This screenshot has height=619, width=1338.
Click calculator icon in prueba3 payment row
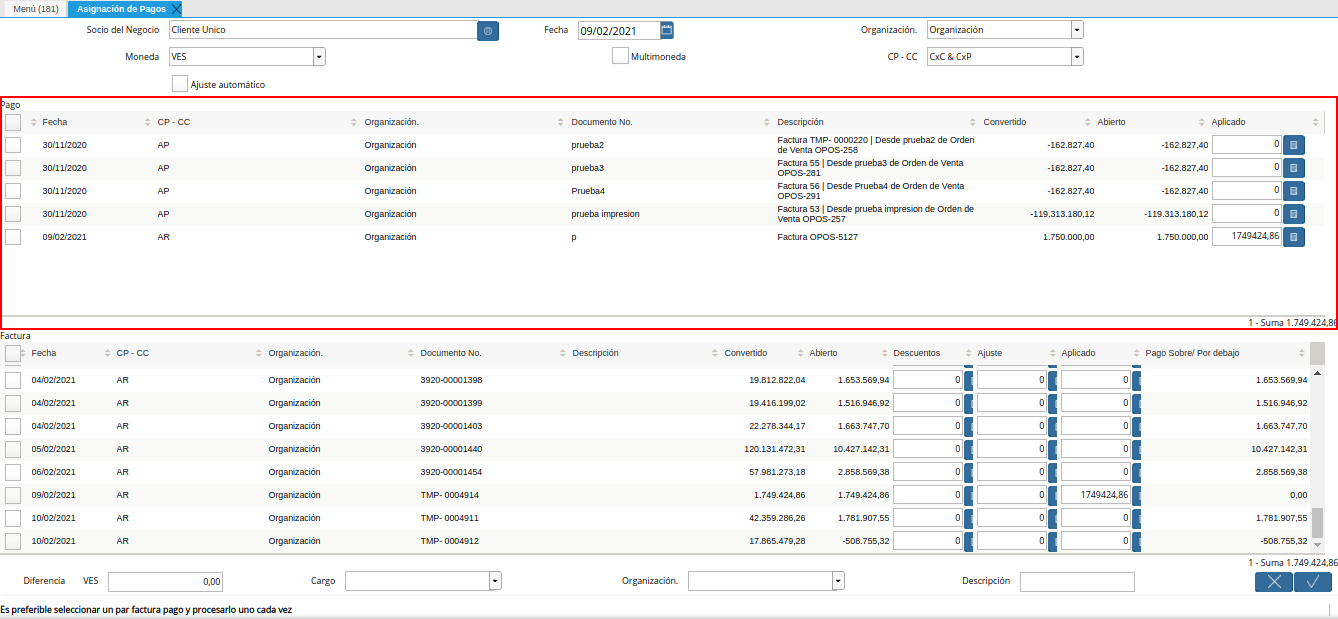point(1293,168)
